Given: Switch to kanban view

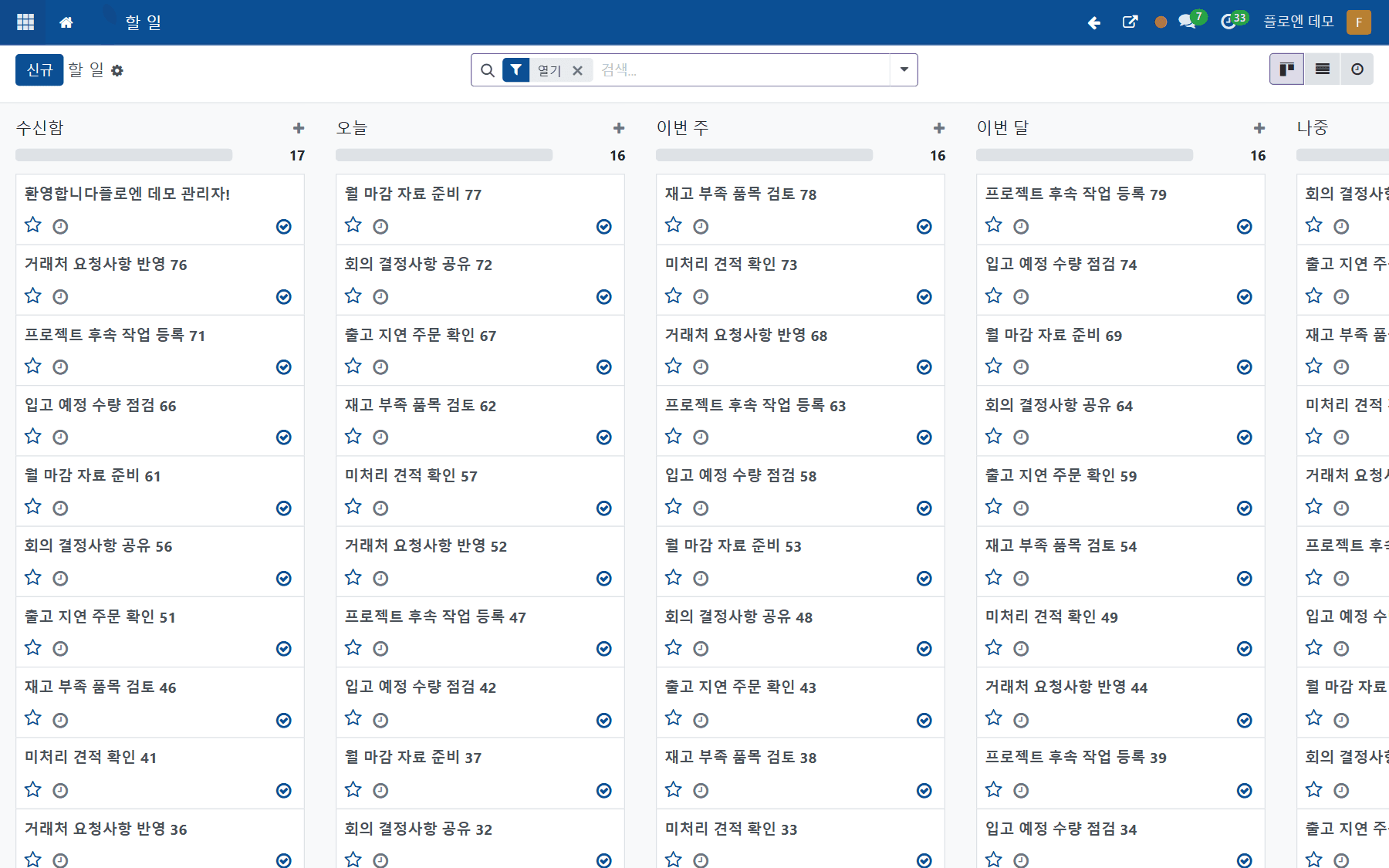Looking at the screenshot, I should tap(1286, 69).
